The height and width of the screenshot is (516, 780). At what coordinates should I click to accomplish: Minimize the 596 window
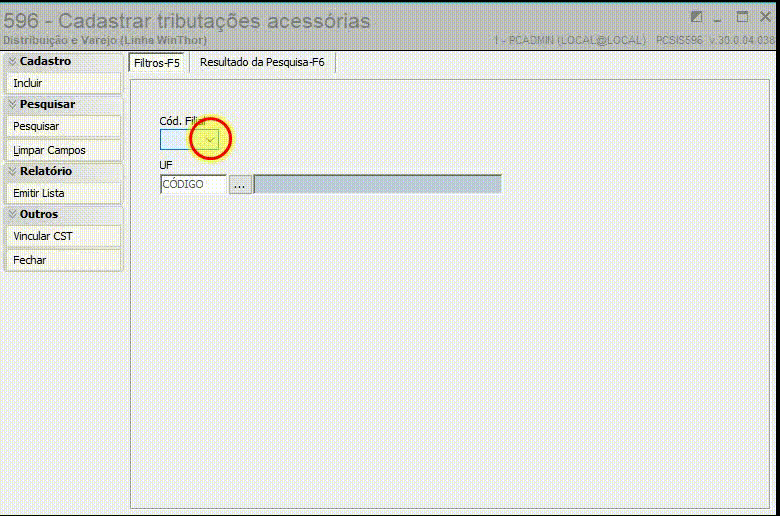[717, 19]
